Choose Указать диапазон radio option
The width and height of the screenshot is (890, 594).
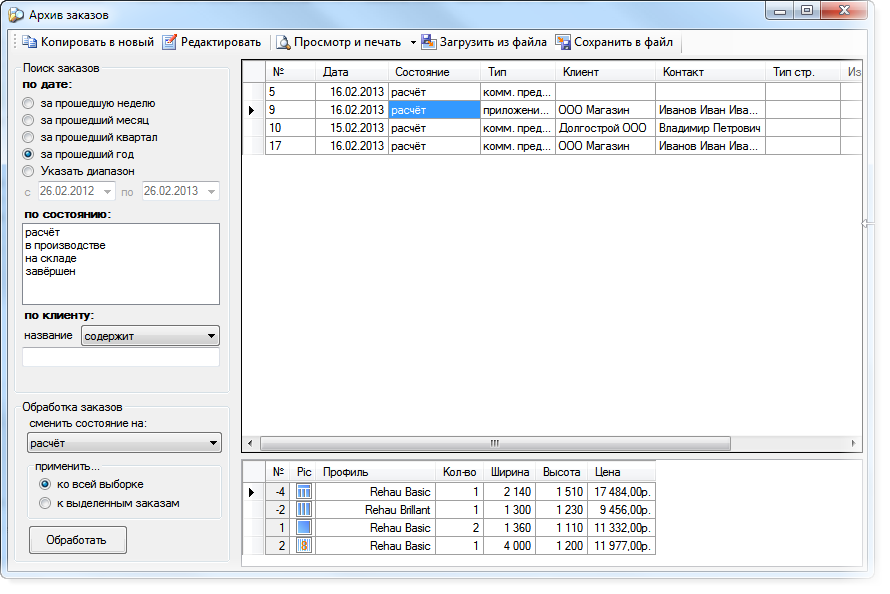pos(28,171)
